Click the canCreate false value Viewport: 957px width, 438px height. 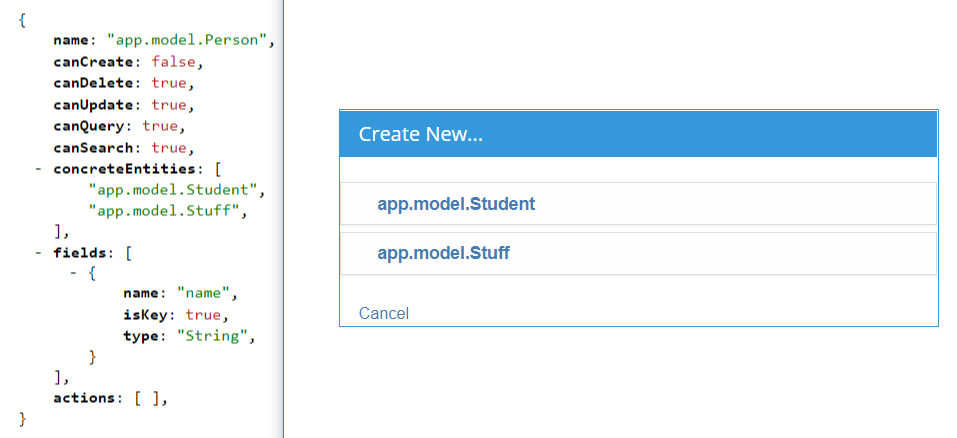pos(173,62)
